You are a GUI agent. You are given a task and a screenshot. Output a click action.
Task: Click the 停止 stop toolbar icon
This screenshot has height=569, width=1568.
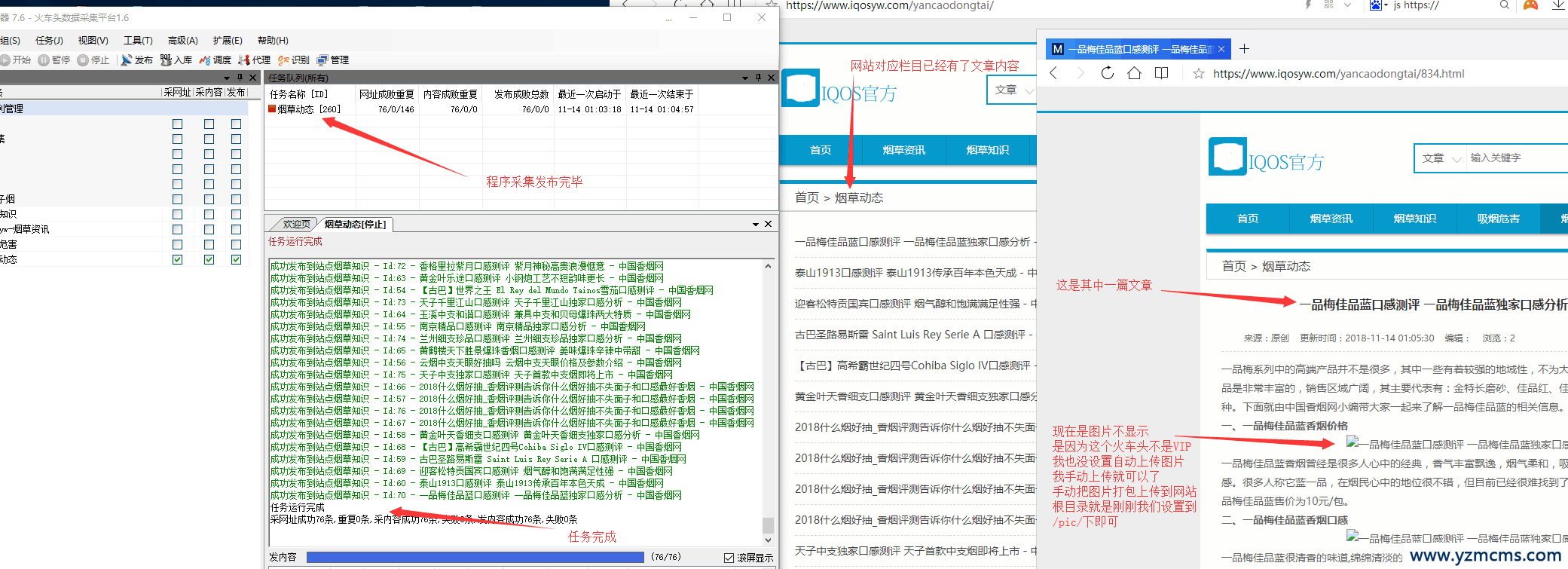click(x=83, y=60)
